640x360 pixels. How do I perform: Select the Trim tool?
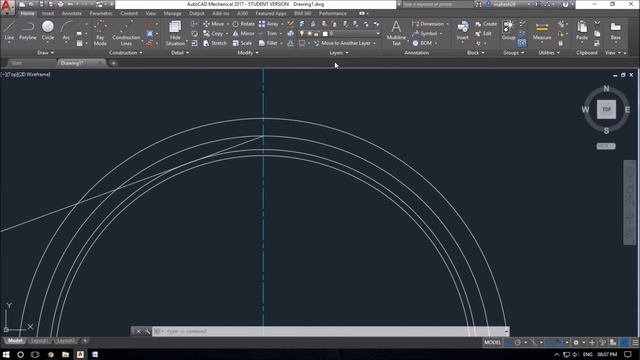[268, 33]
